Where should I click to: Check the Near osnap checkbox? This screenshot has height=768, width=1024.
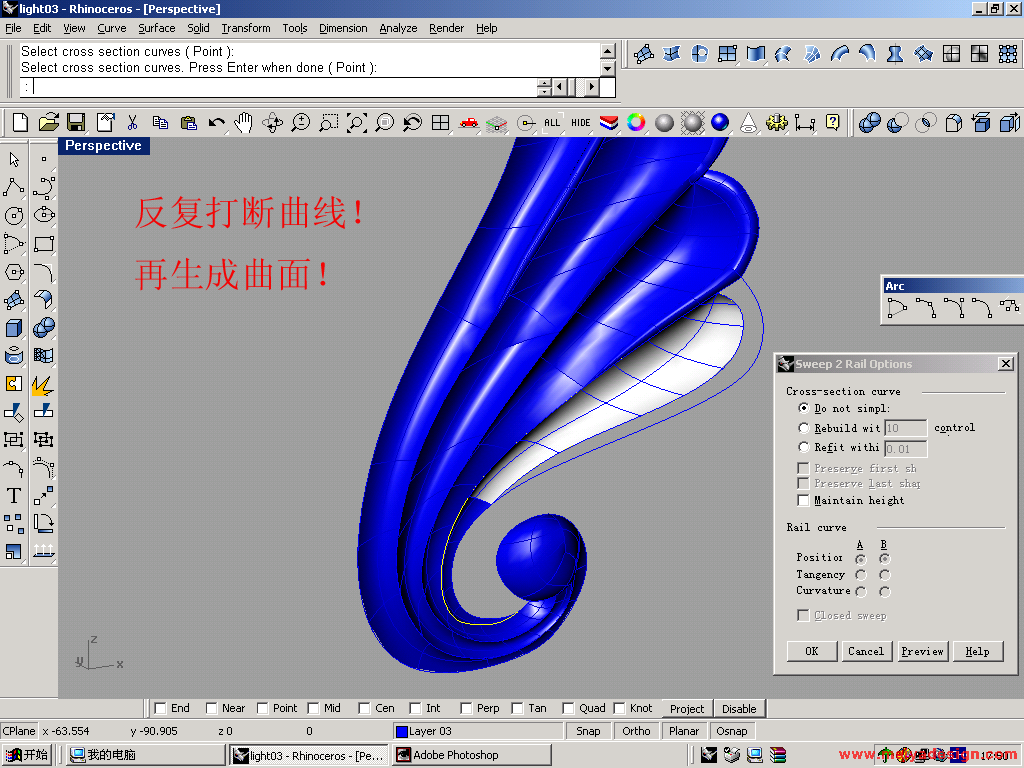pos(212,708)
